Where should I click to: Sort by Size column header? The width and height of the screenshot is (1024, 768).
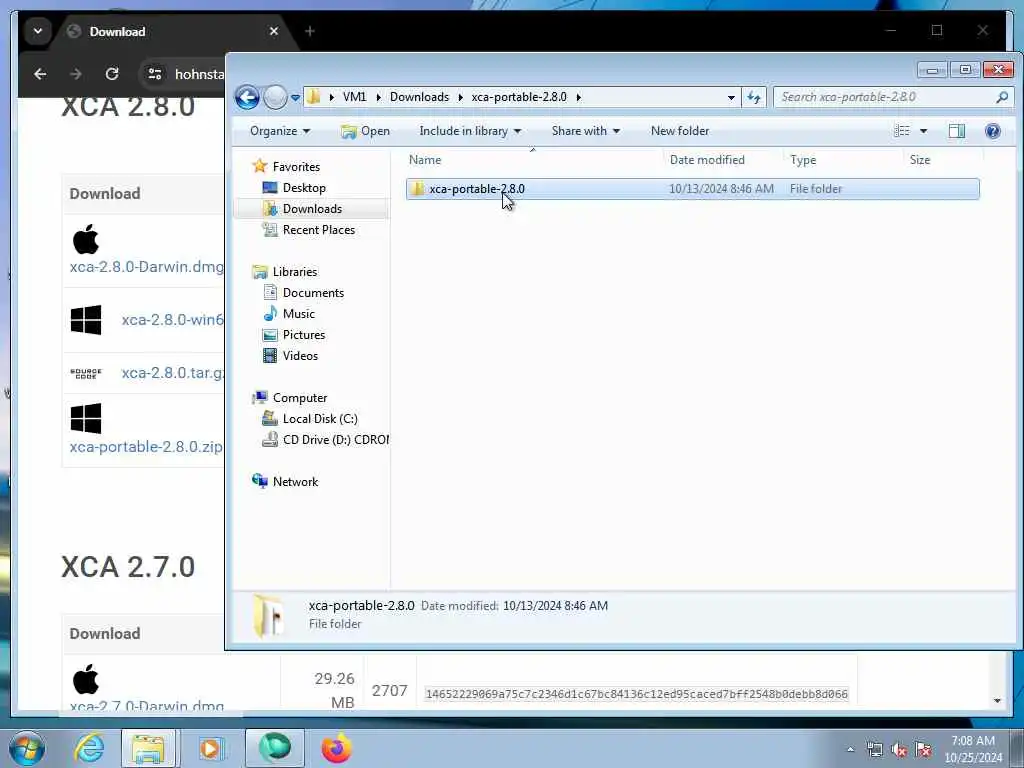click(x=943, y=159)
